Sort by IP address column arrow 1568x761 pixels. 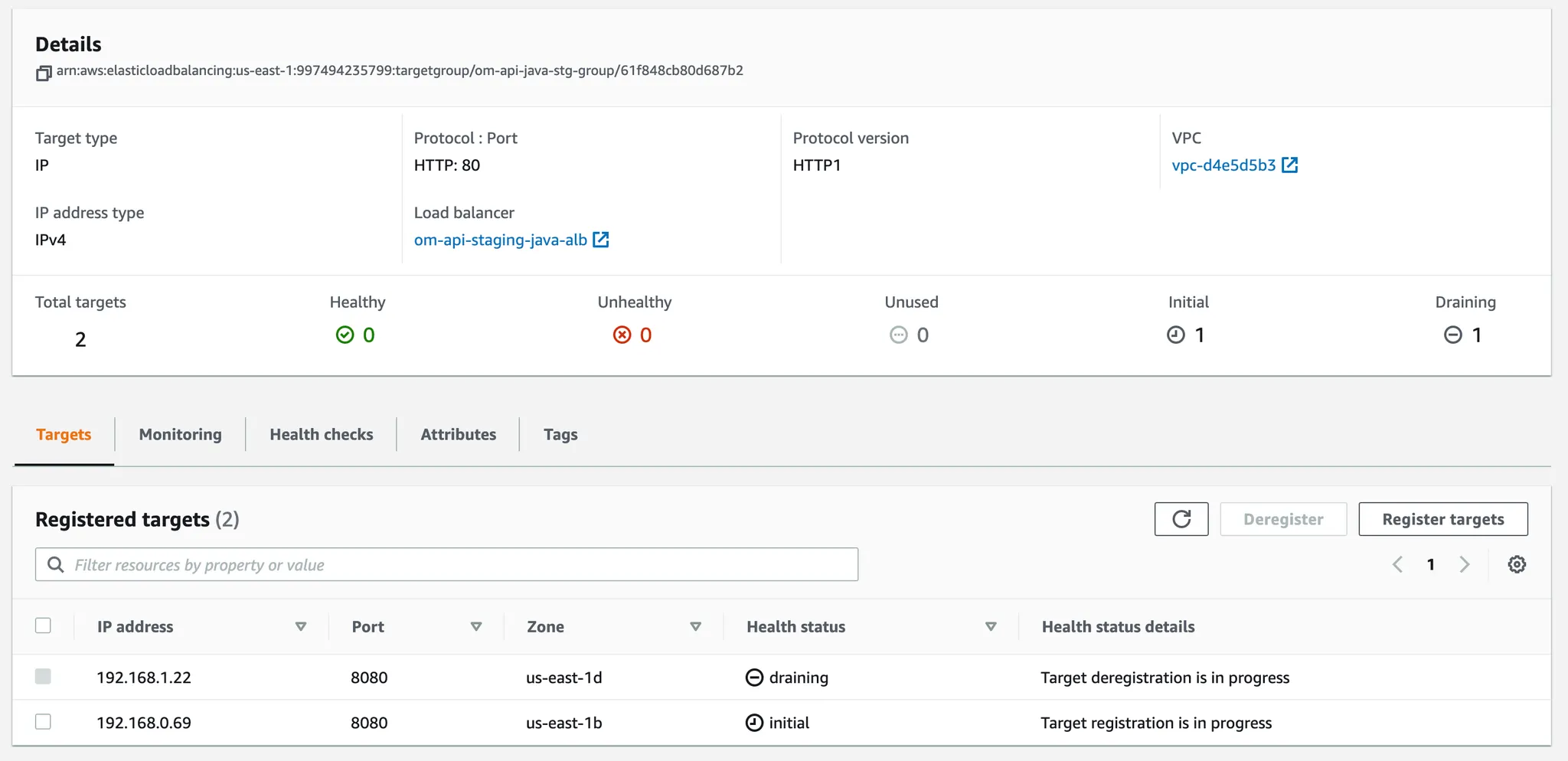[x=301, y=626]
